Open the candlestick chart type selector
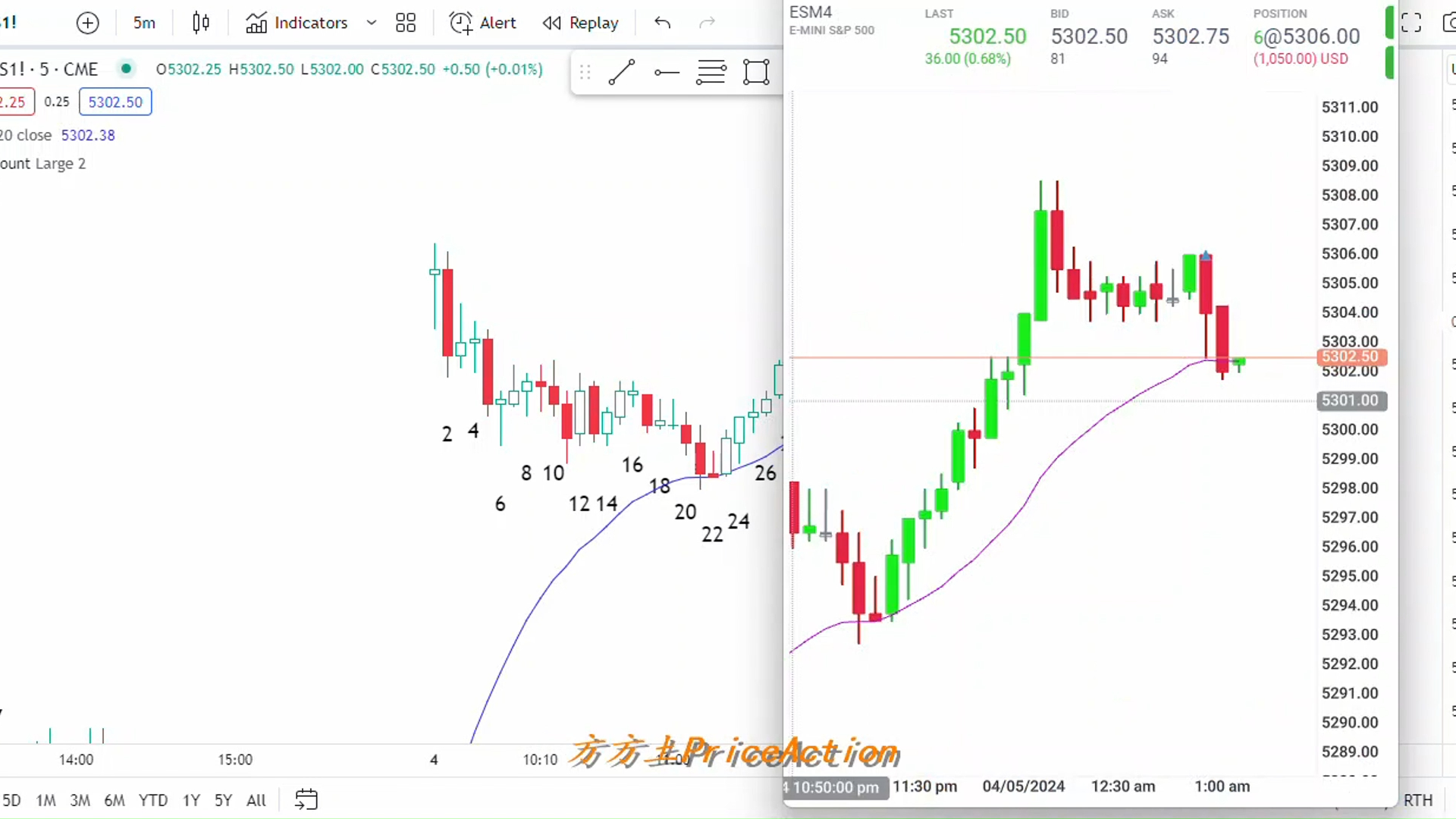The height and width of the screenshot is (819, 1456). (201, 23)
